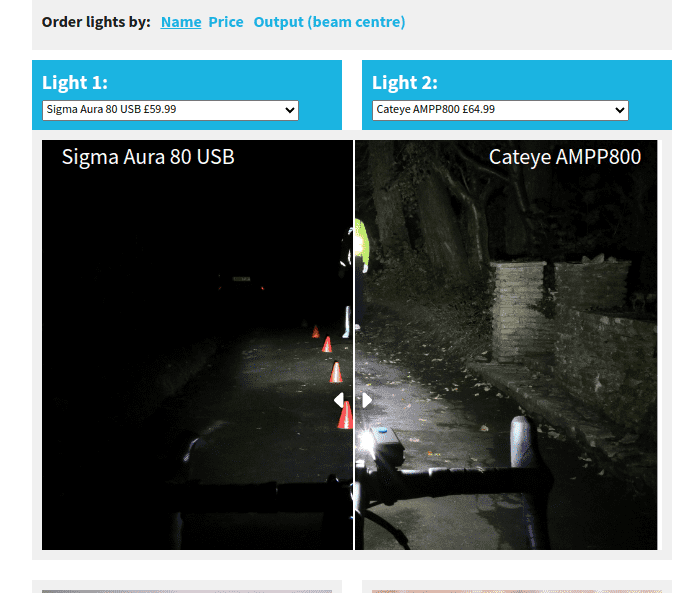Click the 'Order lights by:' label
This screenshot has width=694, height=593.
pos(96,22)
